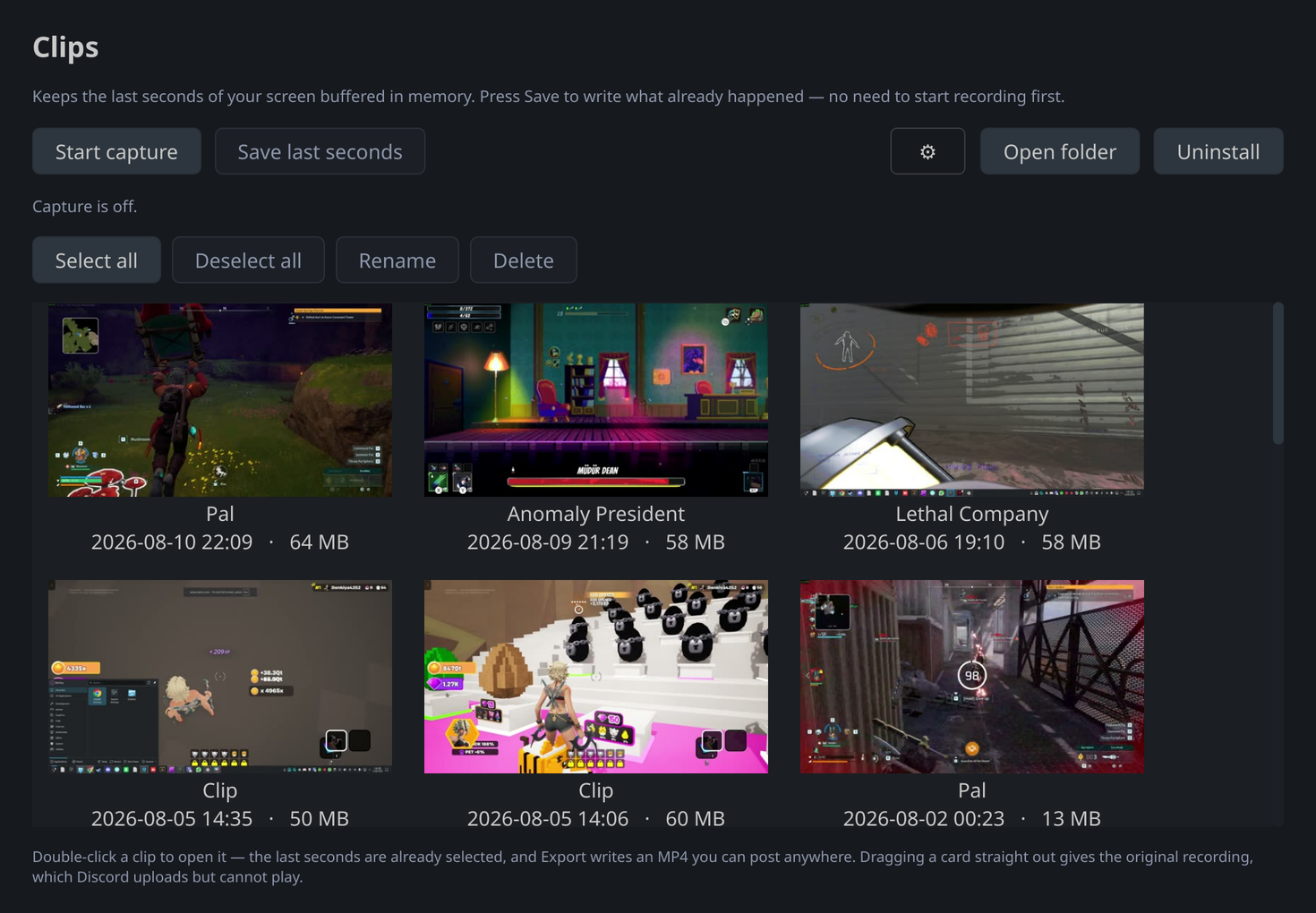The image size is (1316, 913).
Task: Click the Start capture button
Action: pyautogui.click(x=116, y=151)
